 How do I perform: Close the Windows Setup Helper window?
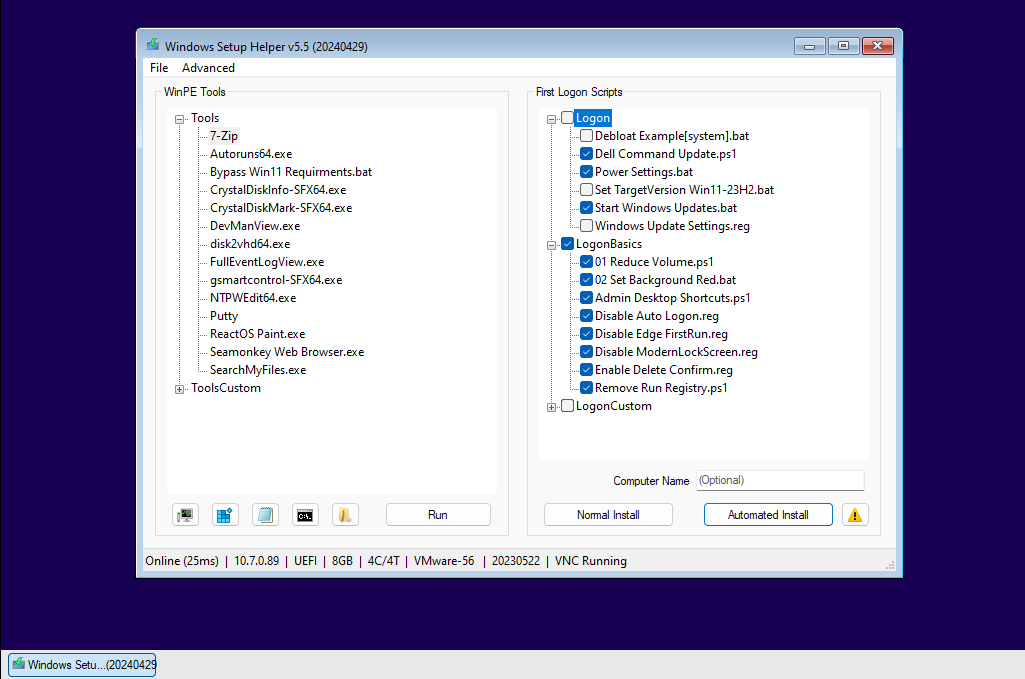877,46
